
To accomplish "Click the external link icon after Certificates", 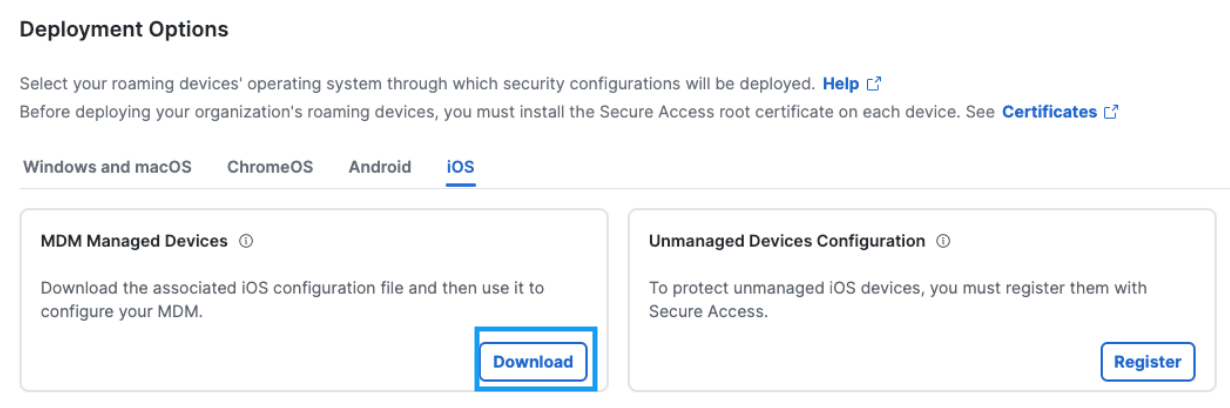I will pyautogui.click(x=1111, y=112).
